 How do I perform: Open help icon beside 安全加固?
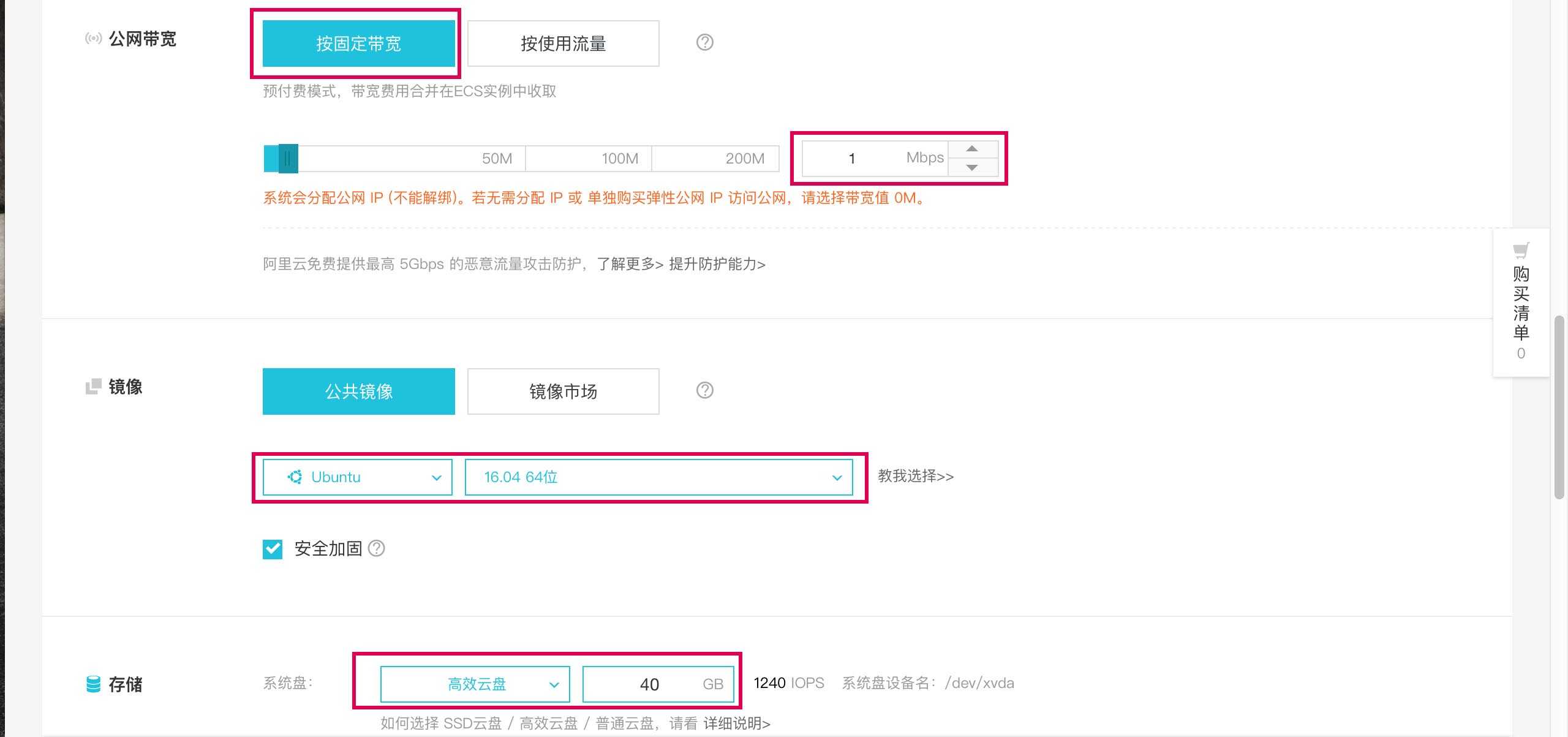[377, 548]
